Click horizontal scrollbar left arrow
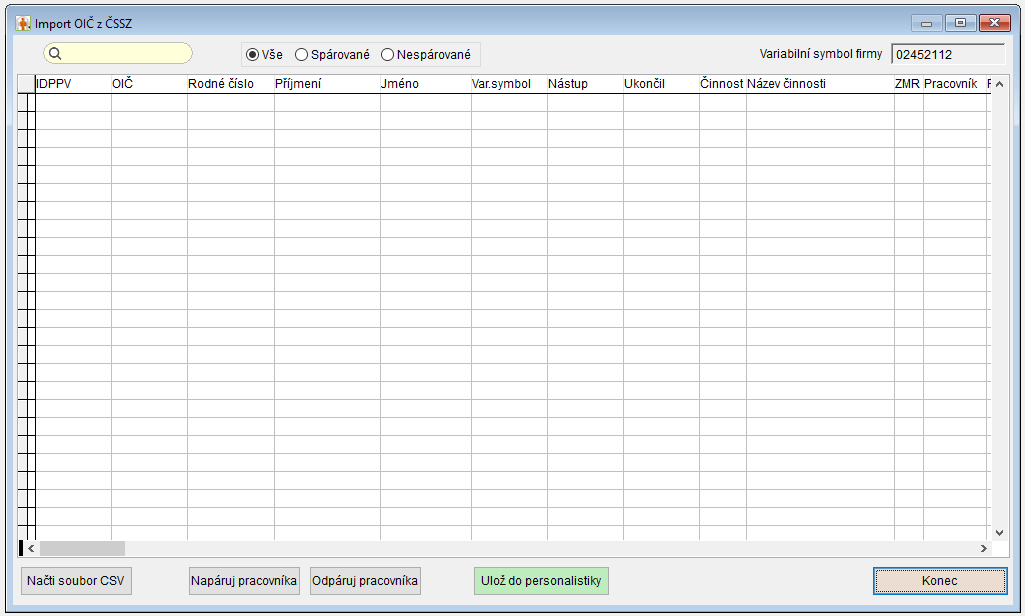The image size is (1025, 616). click(x=31, y=549)
